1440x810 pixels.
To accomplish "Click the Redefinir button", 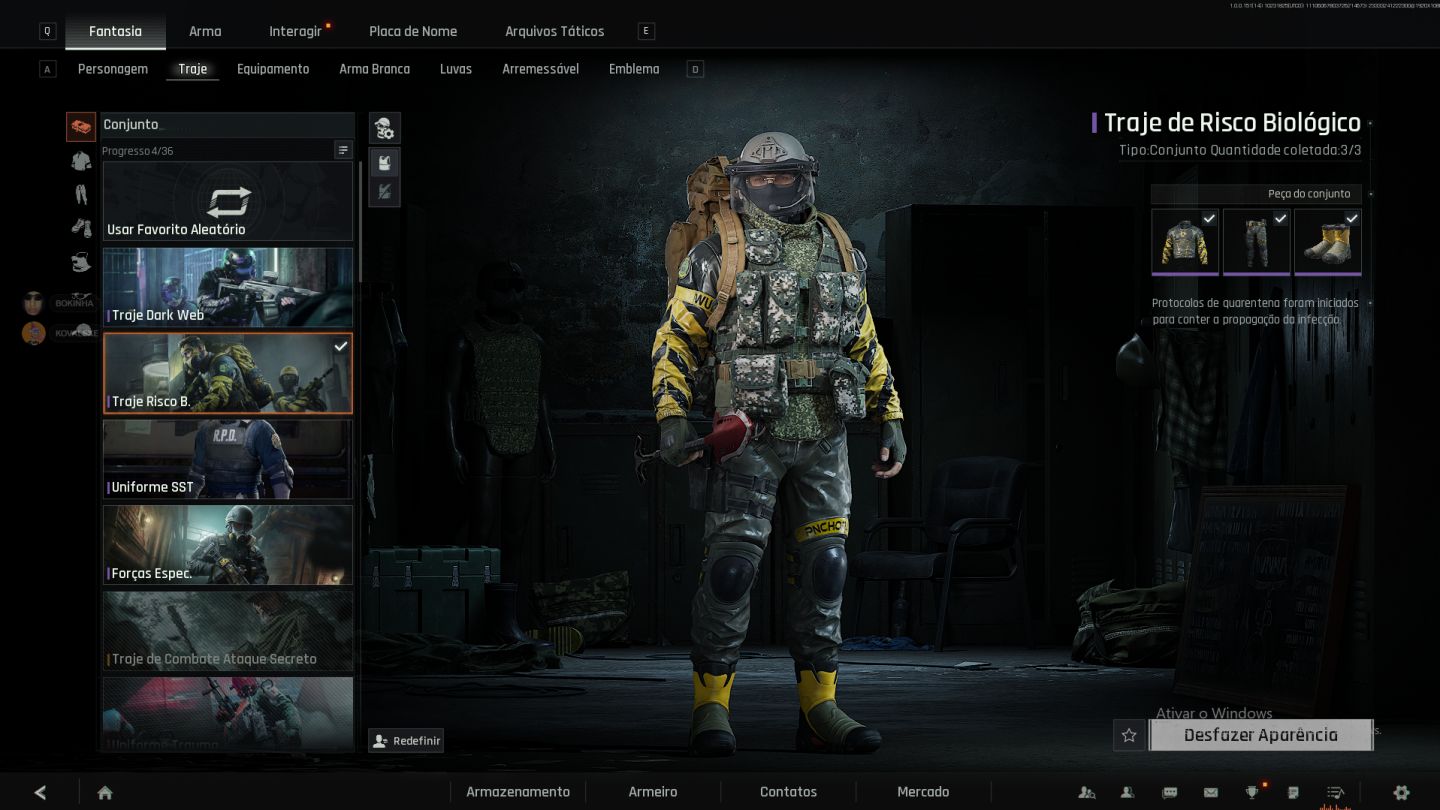I will pyautogui.click(x=406, y=741).
